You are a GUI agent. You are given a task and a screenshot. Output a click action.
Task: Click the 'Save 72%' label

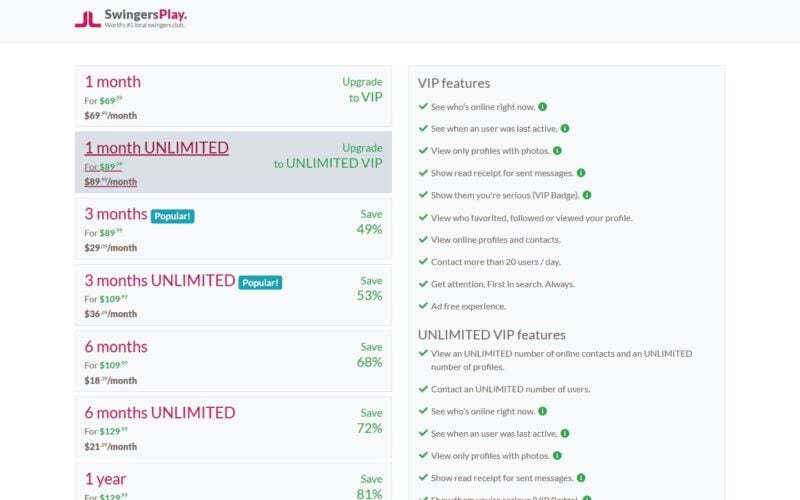click(369, 420)
